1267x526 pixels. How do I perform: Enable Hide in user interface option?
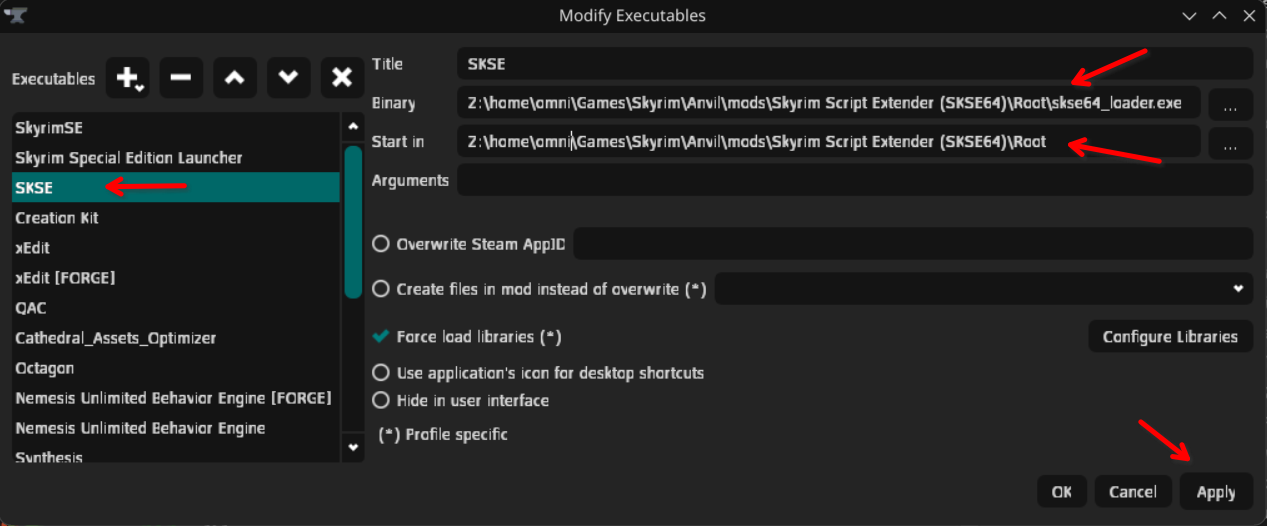click(381, 400)
